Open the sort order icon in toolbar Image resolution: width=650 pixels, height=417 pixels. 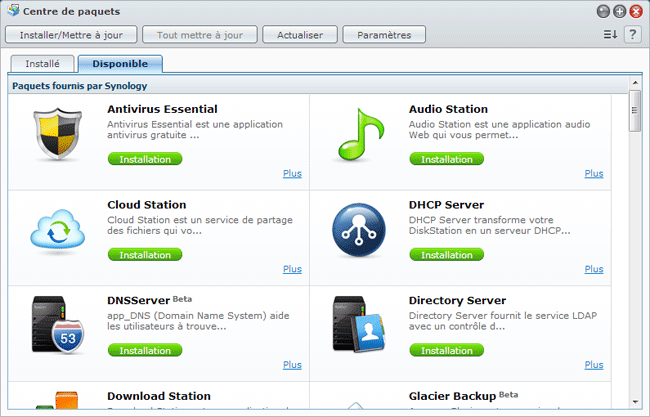(x=610, y=34)
